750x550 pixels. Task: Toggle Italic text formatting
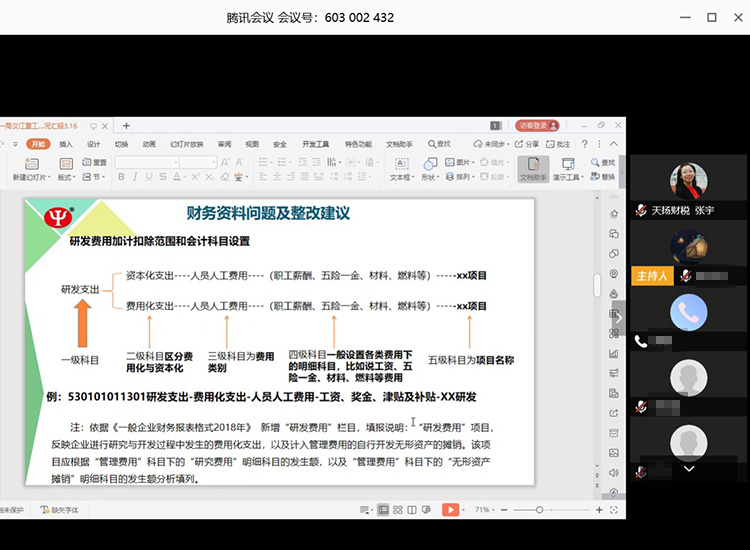pos(135,177)
